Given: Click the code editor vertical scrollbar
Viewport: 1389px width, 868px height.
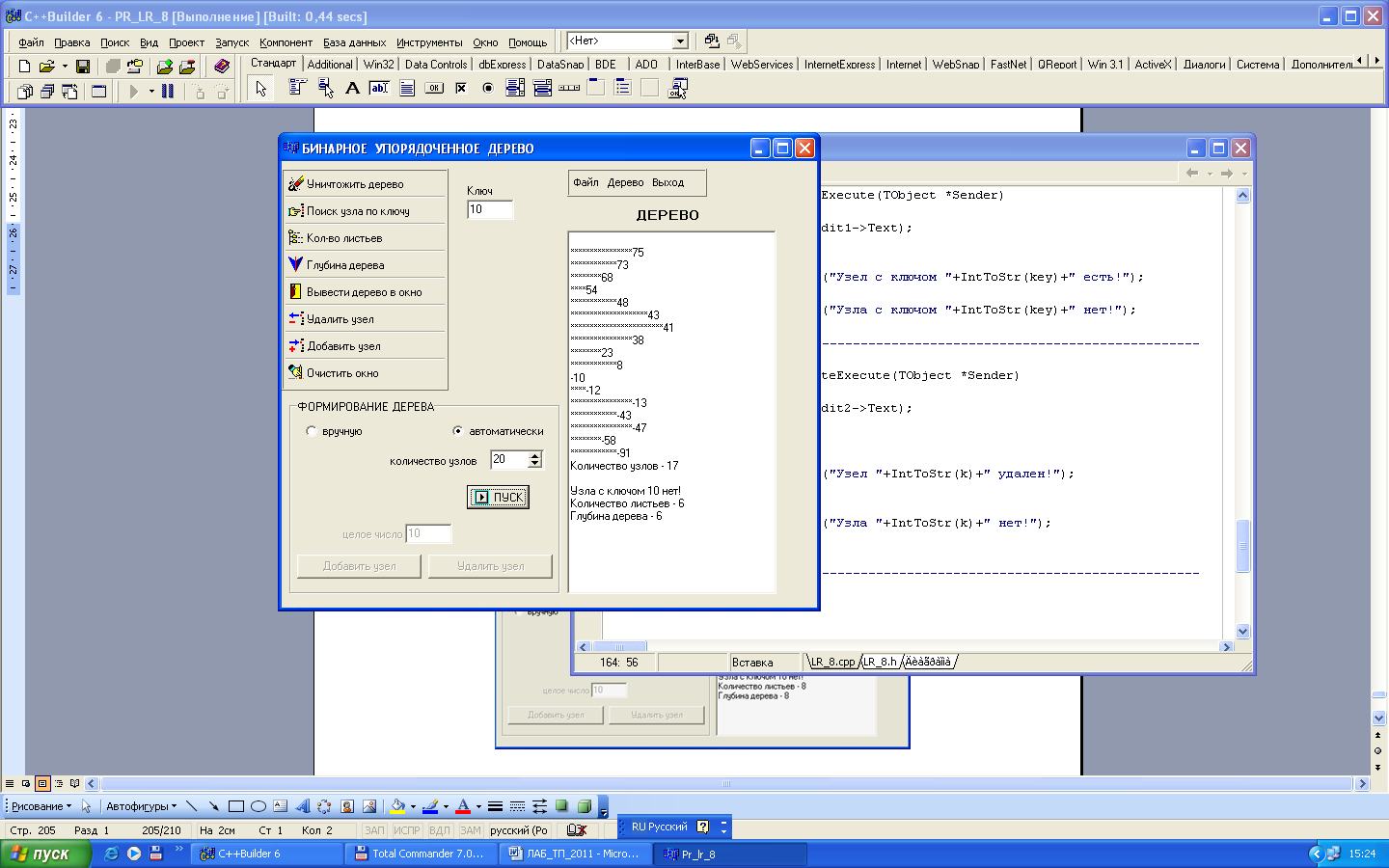Looking at the screenshot, I should coord(1242,413).
